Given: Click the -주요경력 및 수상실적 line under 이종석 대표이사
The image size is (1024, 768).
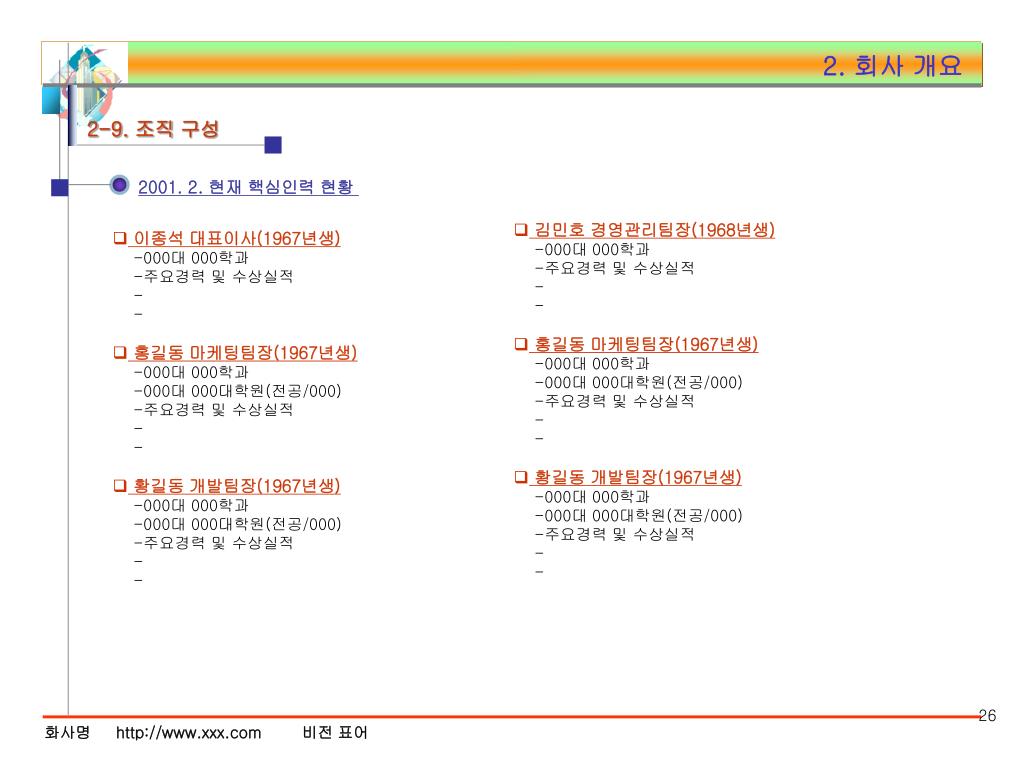Looking at the screenshot, I should click(213, 276).
